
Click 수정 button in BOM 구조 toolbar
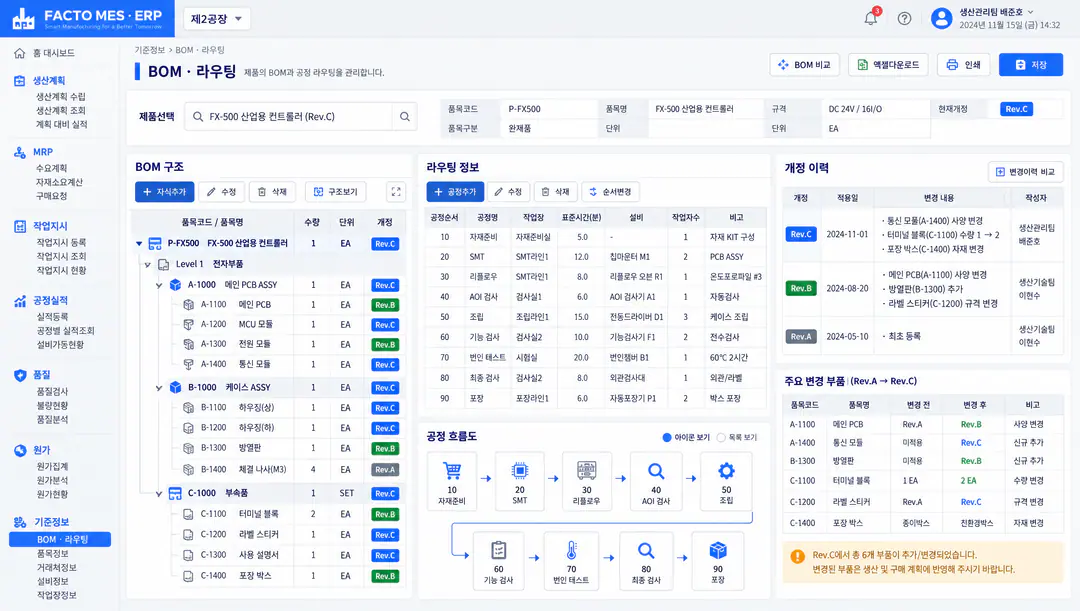click(221, 191)
